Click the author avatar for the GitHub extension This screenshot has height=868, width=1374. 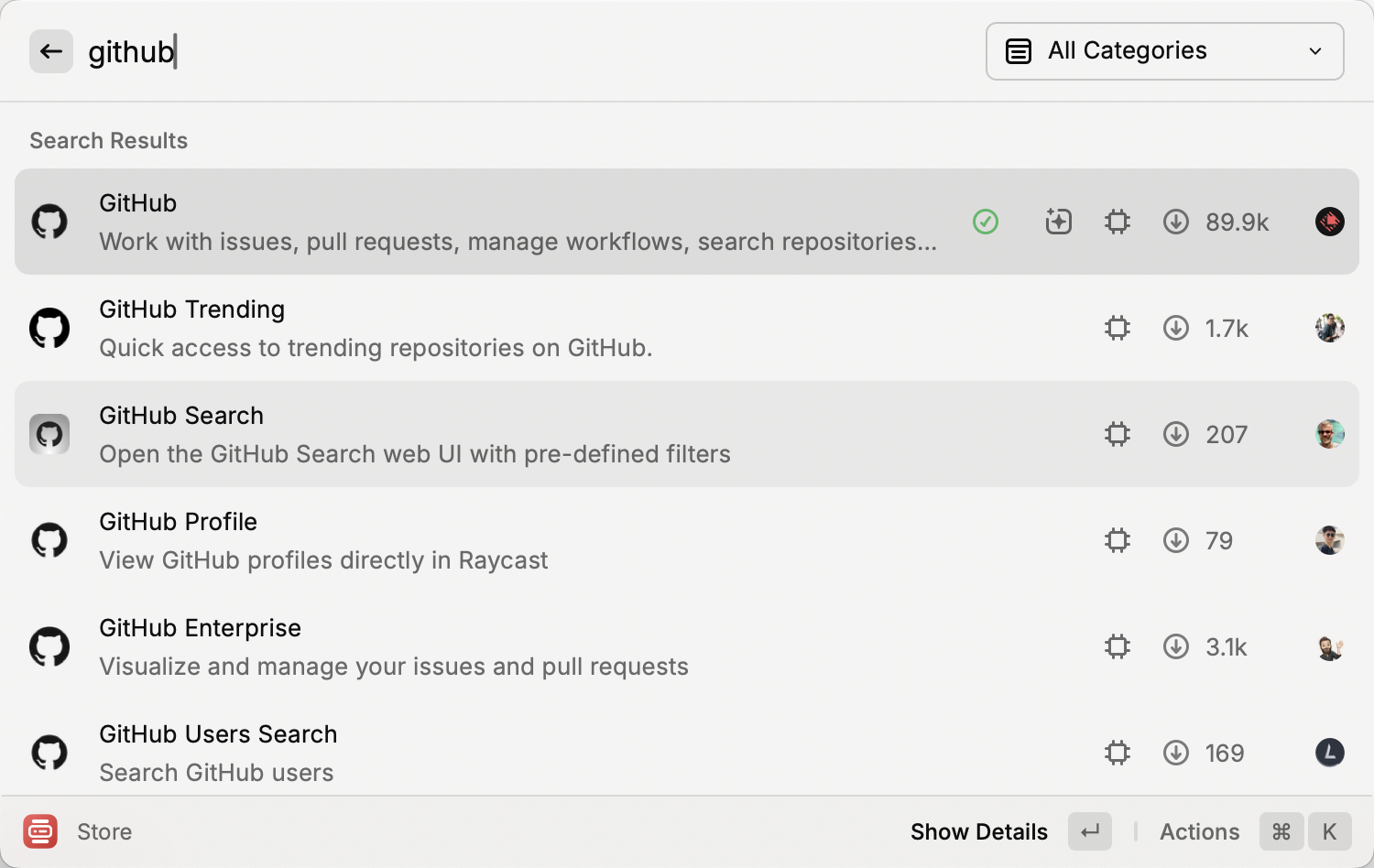[x=1329, y=222]
